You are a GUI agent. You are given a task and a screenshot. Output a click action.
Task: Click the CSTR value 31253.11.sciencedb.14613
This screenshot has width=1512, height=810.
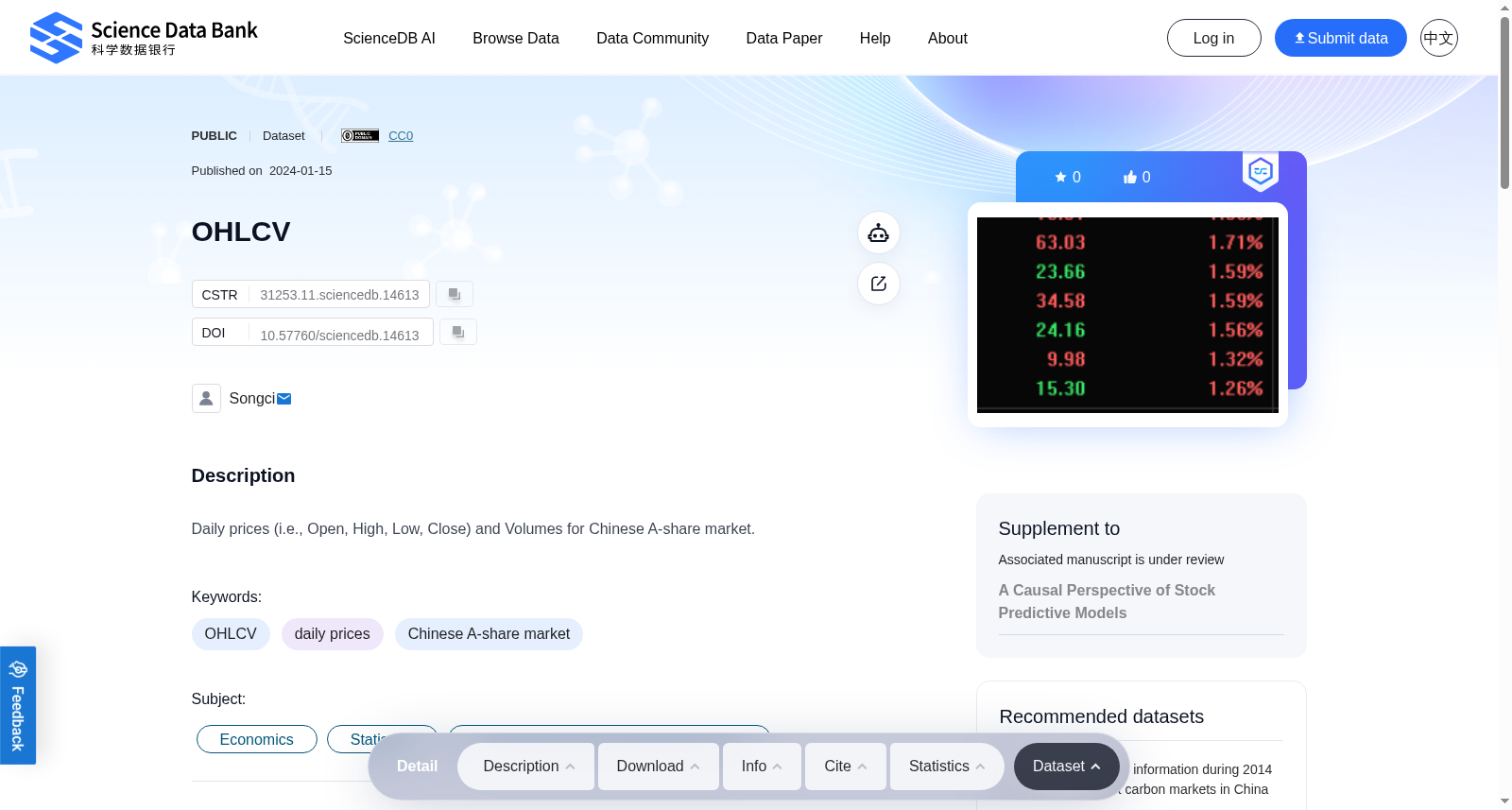(339, 295)
